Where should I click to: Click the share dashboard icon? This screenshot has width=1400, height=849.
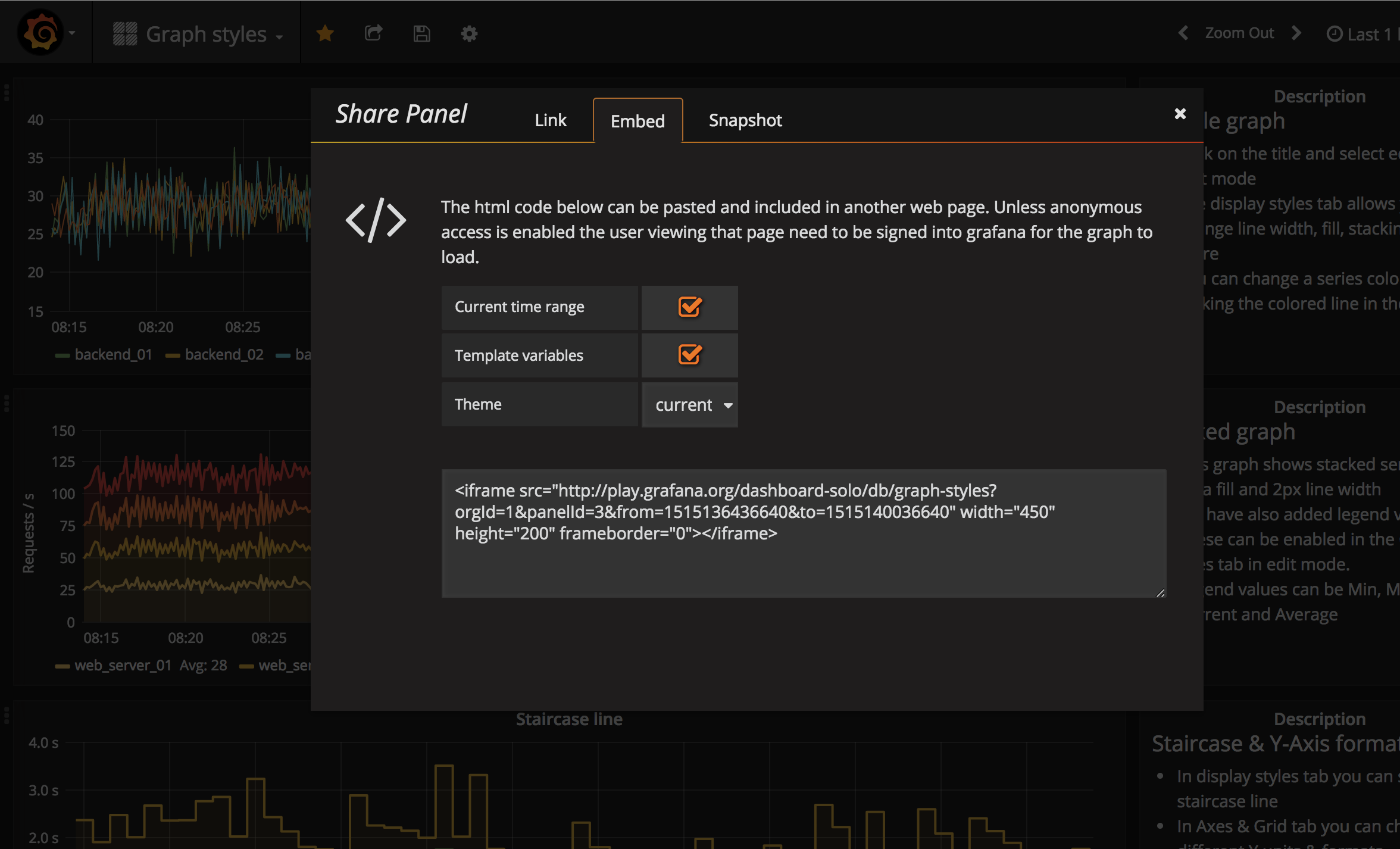pyautogui.click(x=373, y=33)
